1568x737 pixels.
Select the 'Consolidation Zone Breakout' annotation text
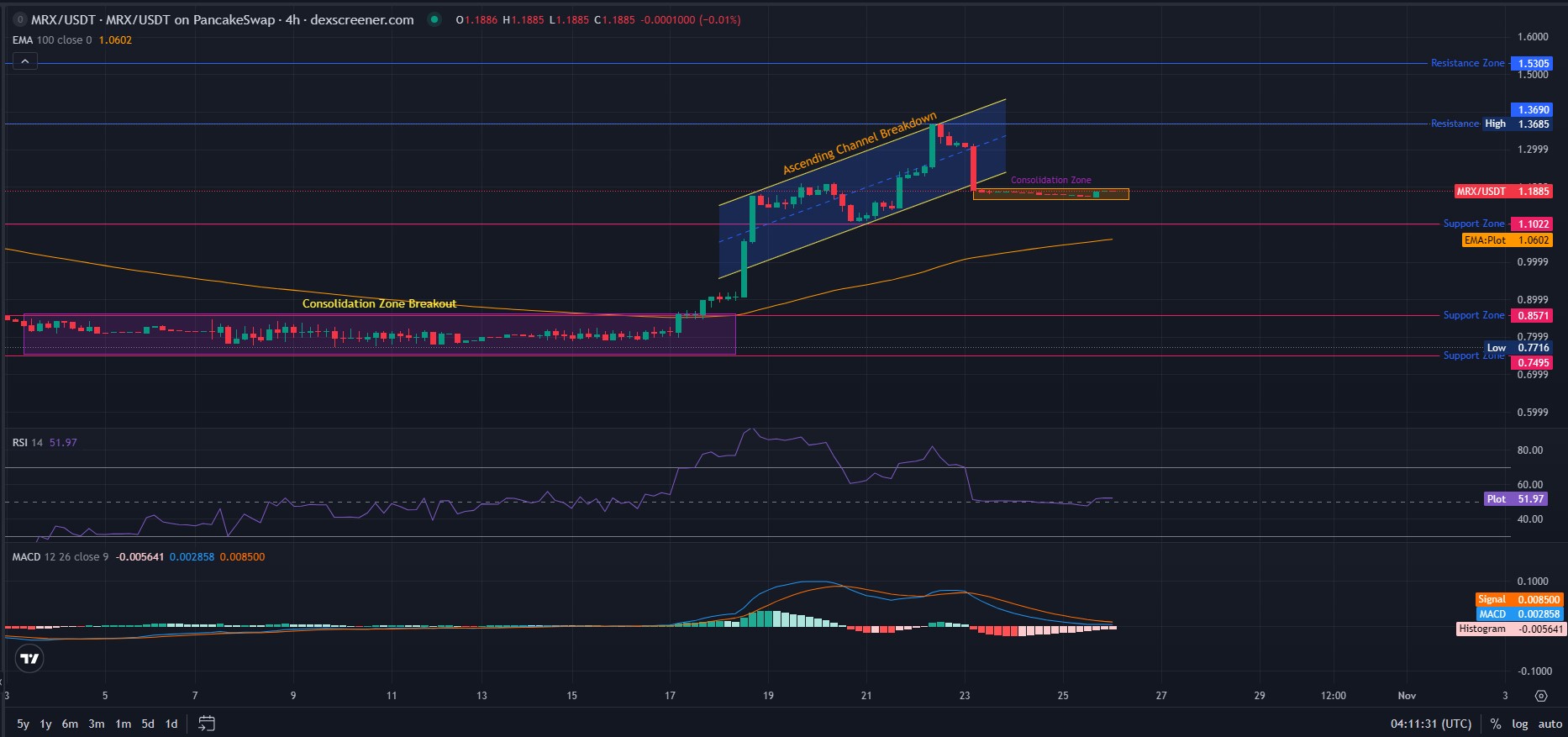379,303
